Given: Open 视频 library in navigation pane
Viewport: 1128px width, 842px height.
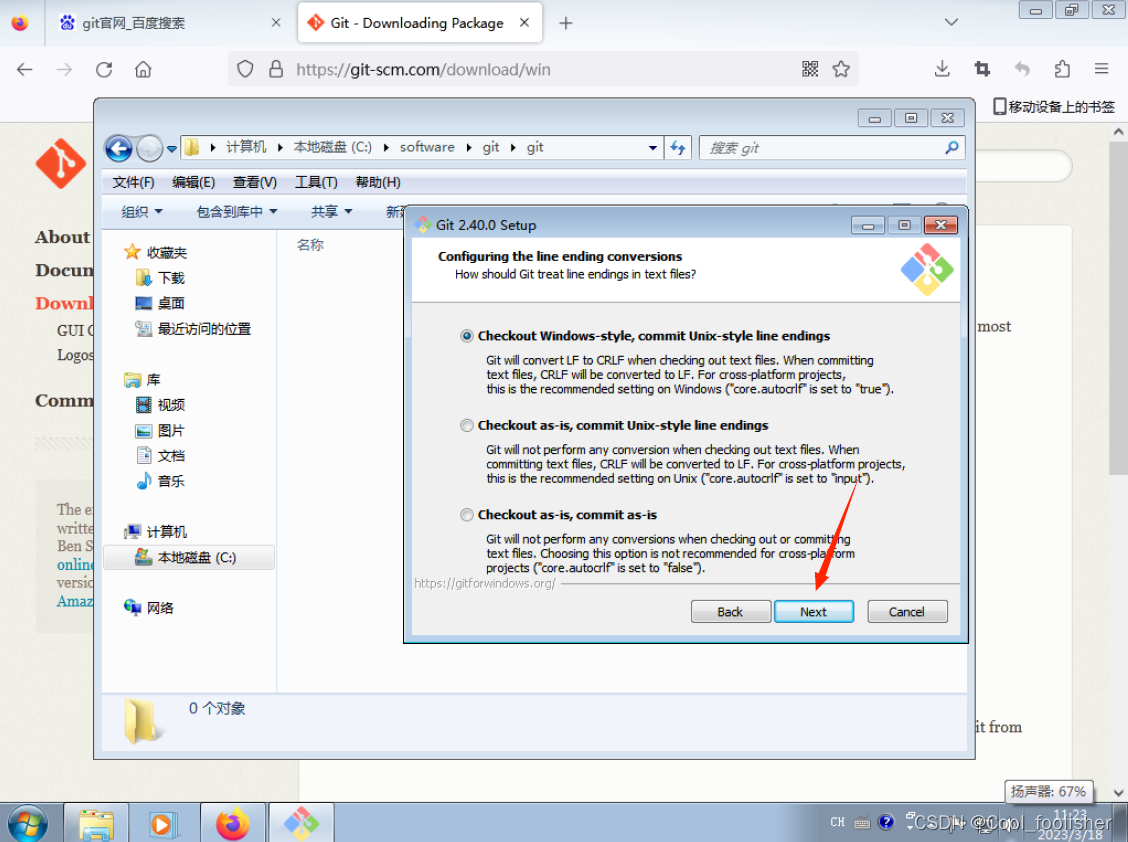Looking at the screenshot, I should point(171,405).
